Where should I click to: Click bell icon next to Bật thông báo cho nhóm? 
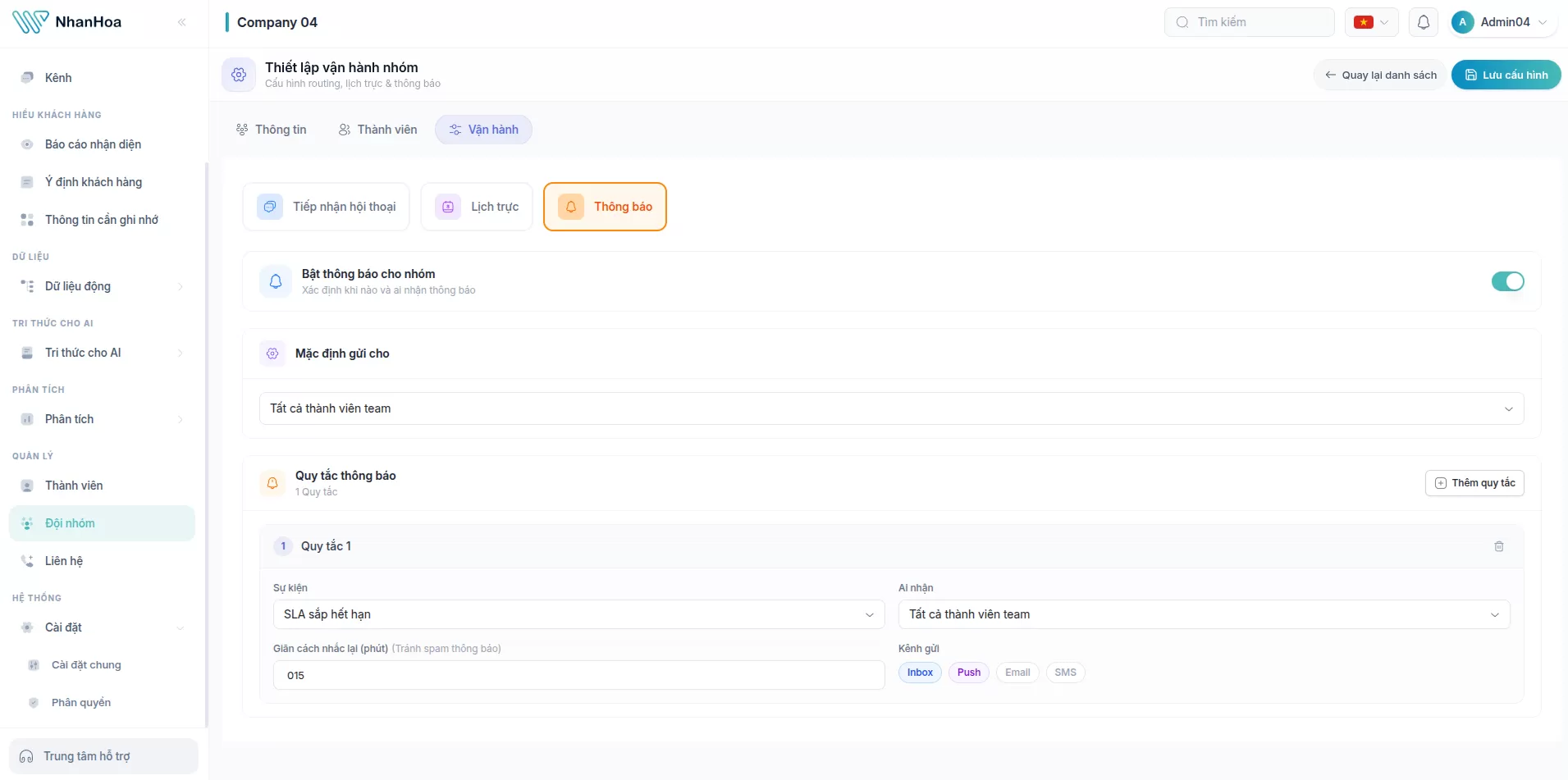pos(276,281)
